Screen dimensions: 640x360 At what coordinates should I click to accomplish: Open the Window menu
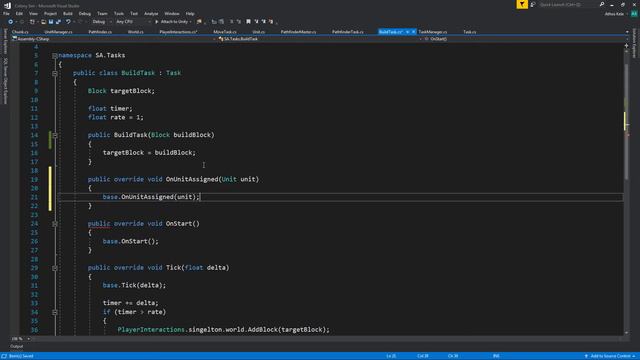(x=172, y=13)
